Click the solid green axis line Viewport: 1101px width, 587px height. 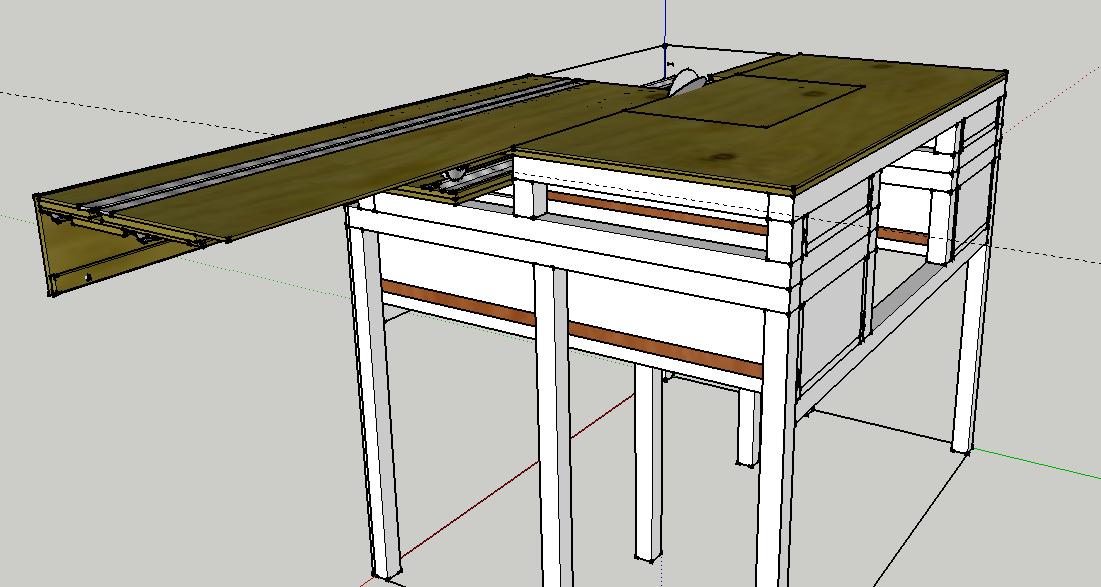pos(1036,465)
